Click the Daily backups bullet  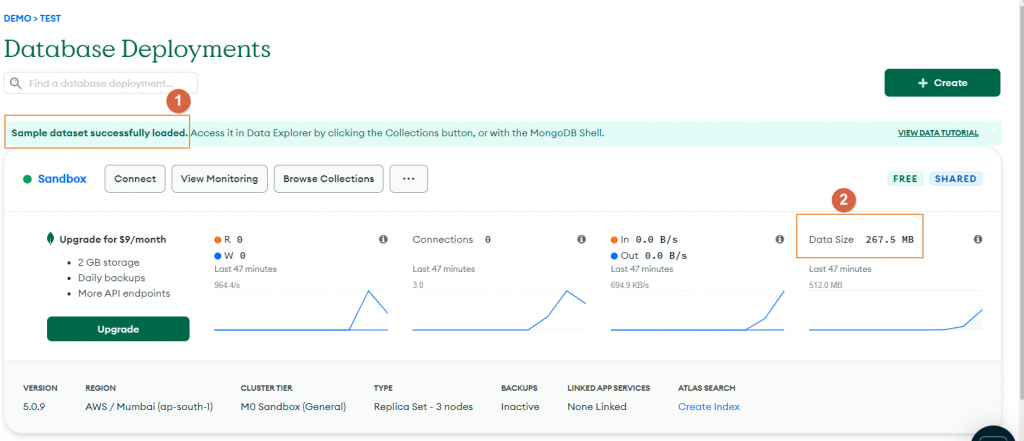click(112, 278)
